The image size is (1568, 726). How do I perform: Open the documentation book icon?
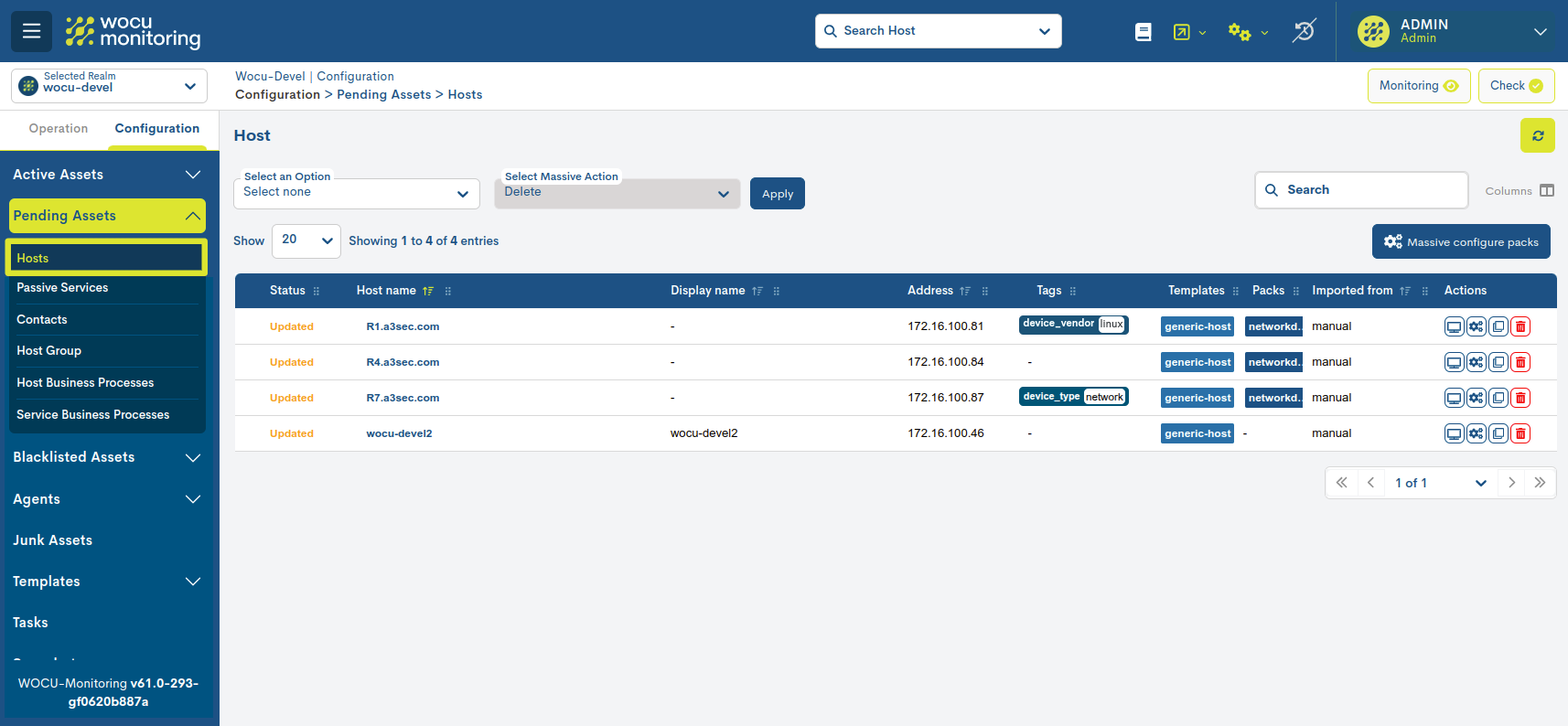[1143, 32]
